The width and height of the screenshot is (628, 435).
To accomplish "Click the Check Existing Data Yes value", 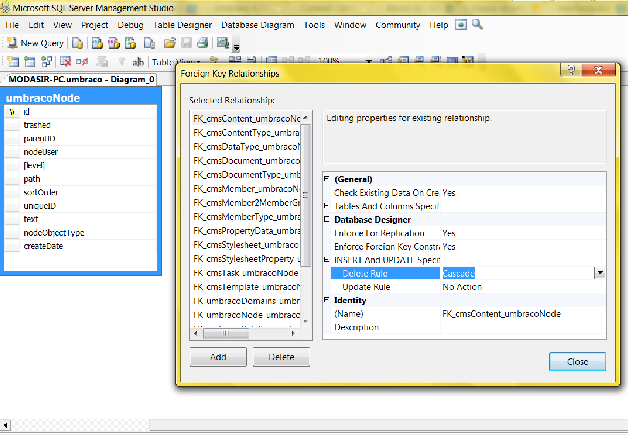I will [x=449, y=193].
